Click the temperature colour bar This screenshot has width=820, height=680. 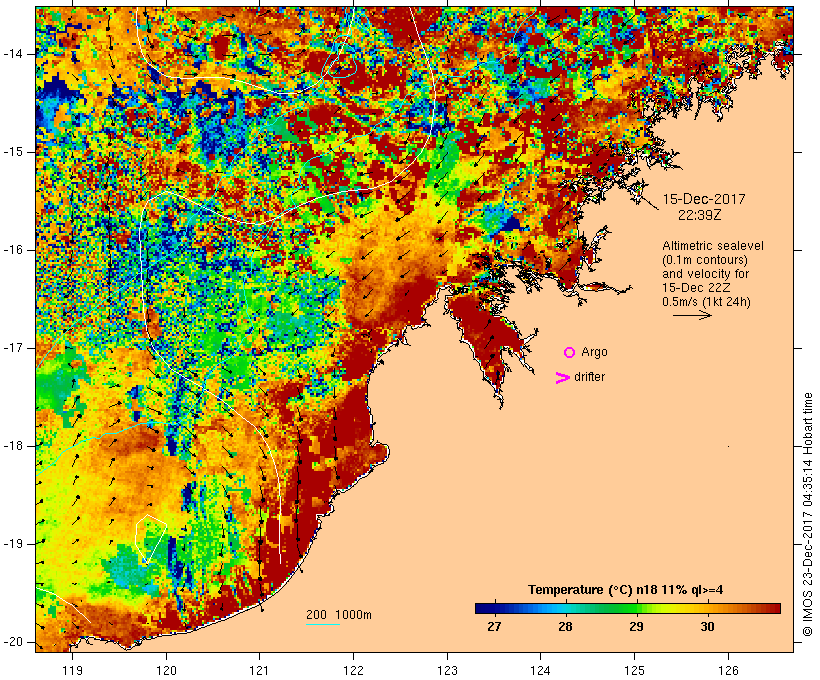point(628,608)
